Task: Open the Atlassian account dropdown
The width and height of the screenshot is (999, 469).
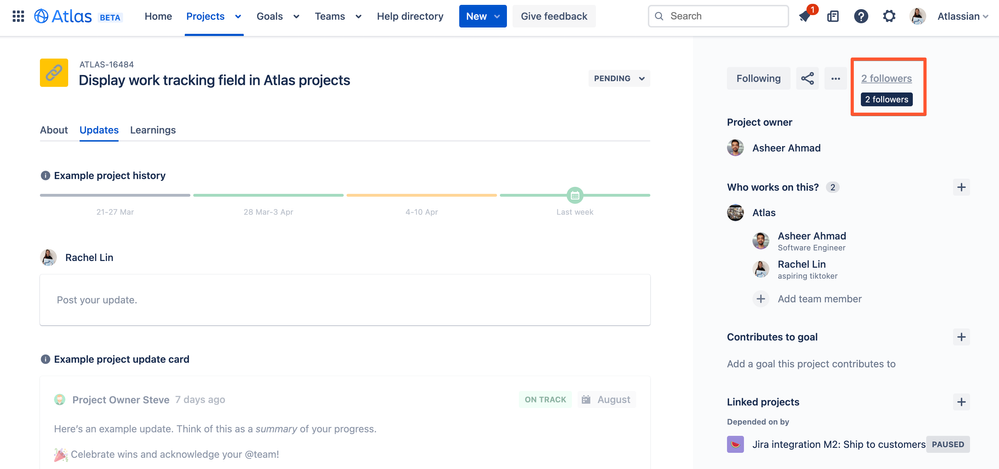Action: 962,17
